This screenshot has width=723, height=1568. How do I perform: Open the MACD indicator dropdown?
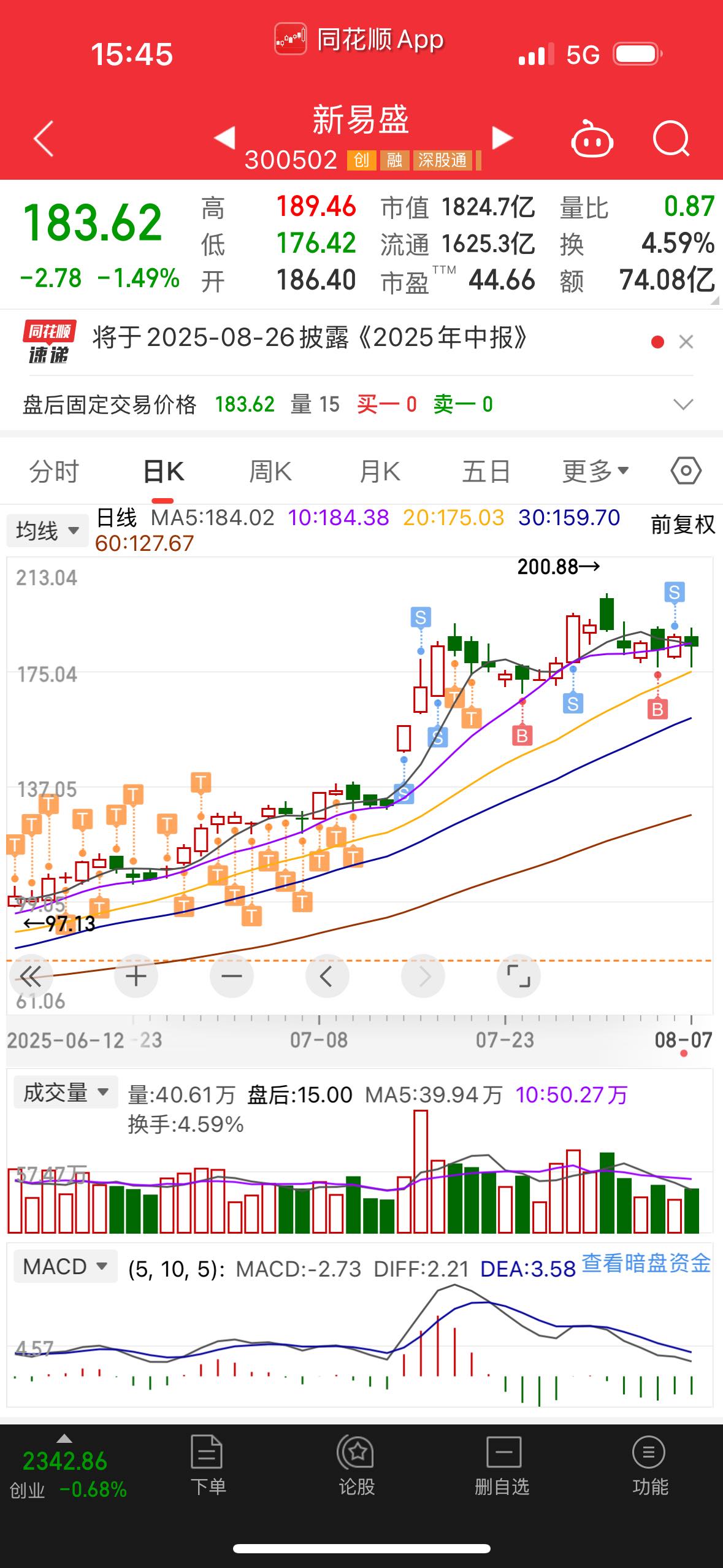[x=66, y=1267]
